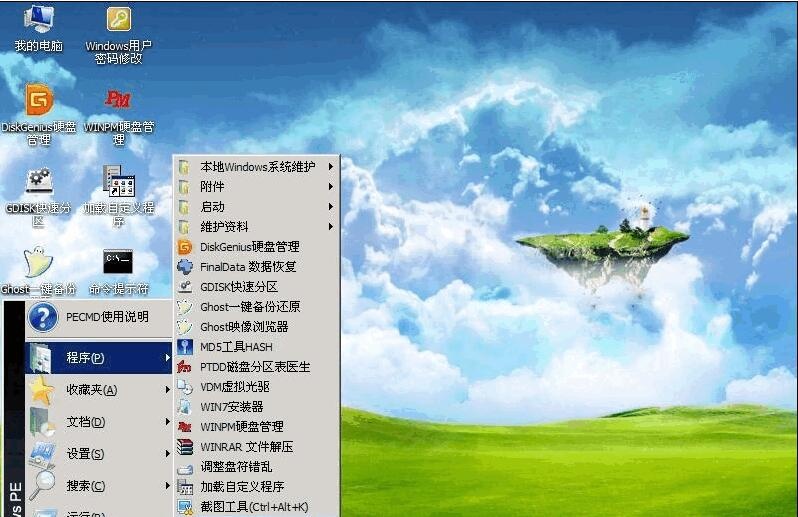Click the DiskGenius icon in programs submenu

tap(185, 247)
